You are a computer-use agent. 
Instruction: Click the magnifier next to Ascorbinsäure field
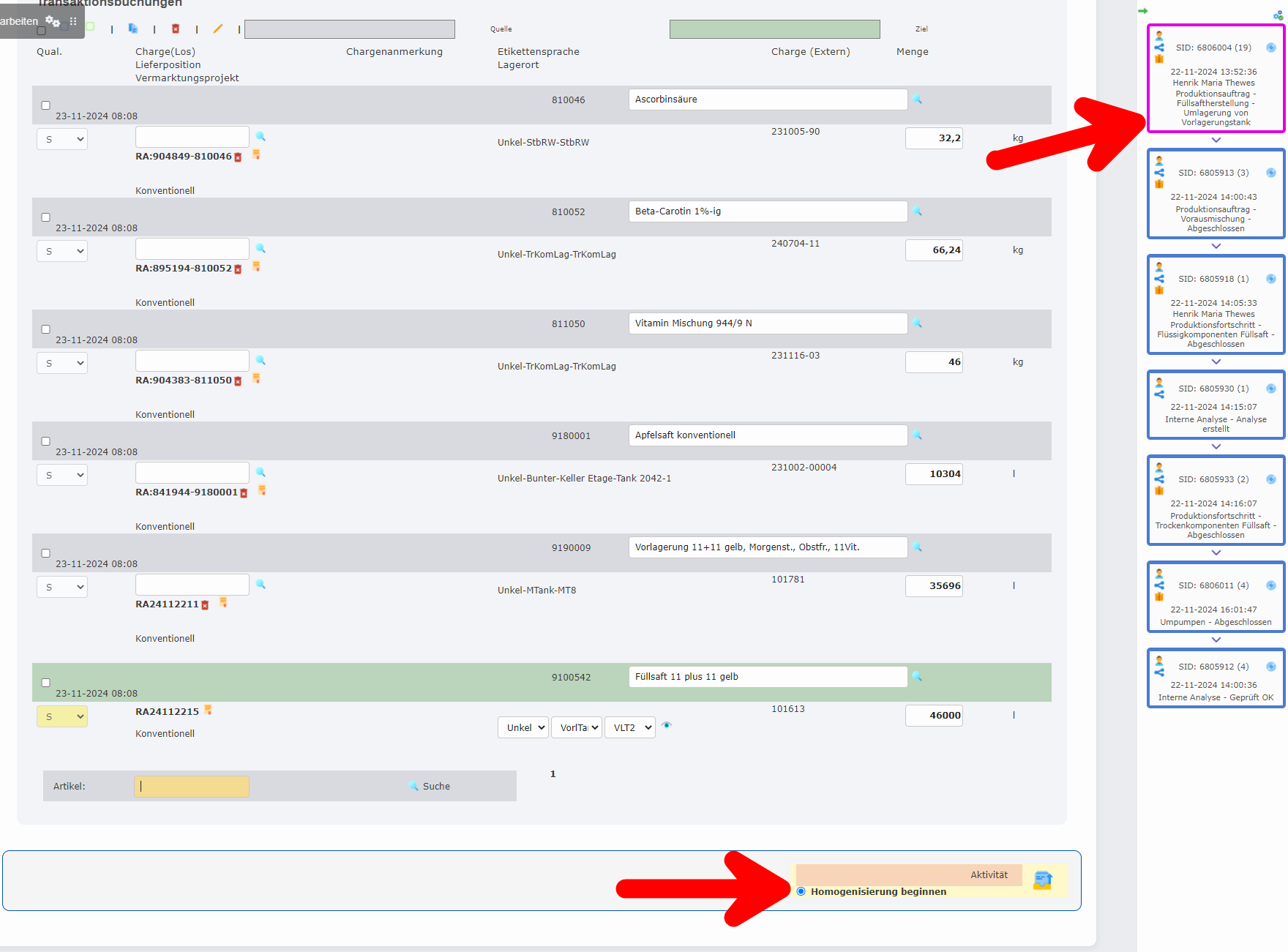pyautogui.click(x=918, y=100)
